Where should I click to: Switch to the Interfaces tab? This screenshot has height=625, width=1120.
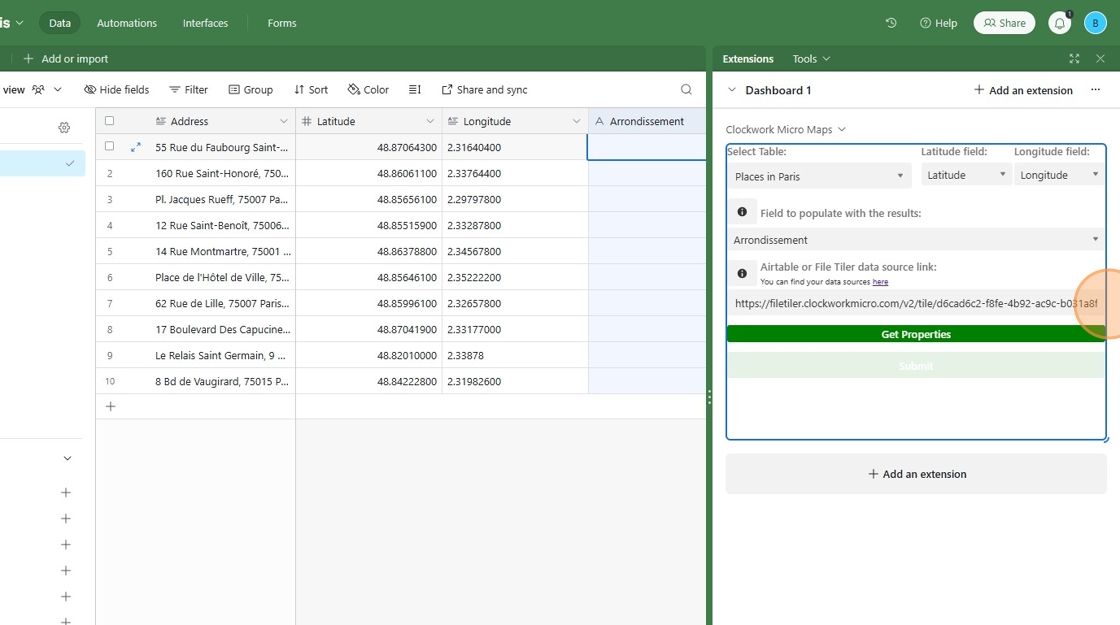[205, 23]
